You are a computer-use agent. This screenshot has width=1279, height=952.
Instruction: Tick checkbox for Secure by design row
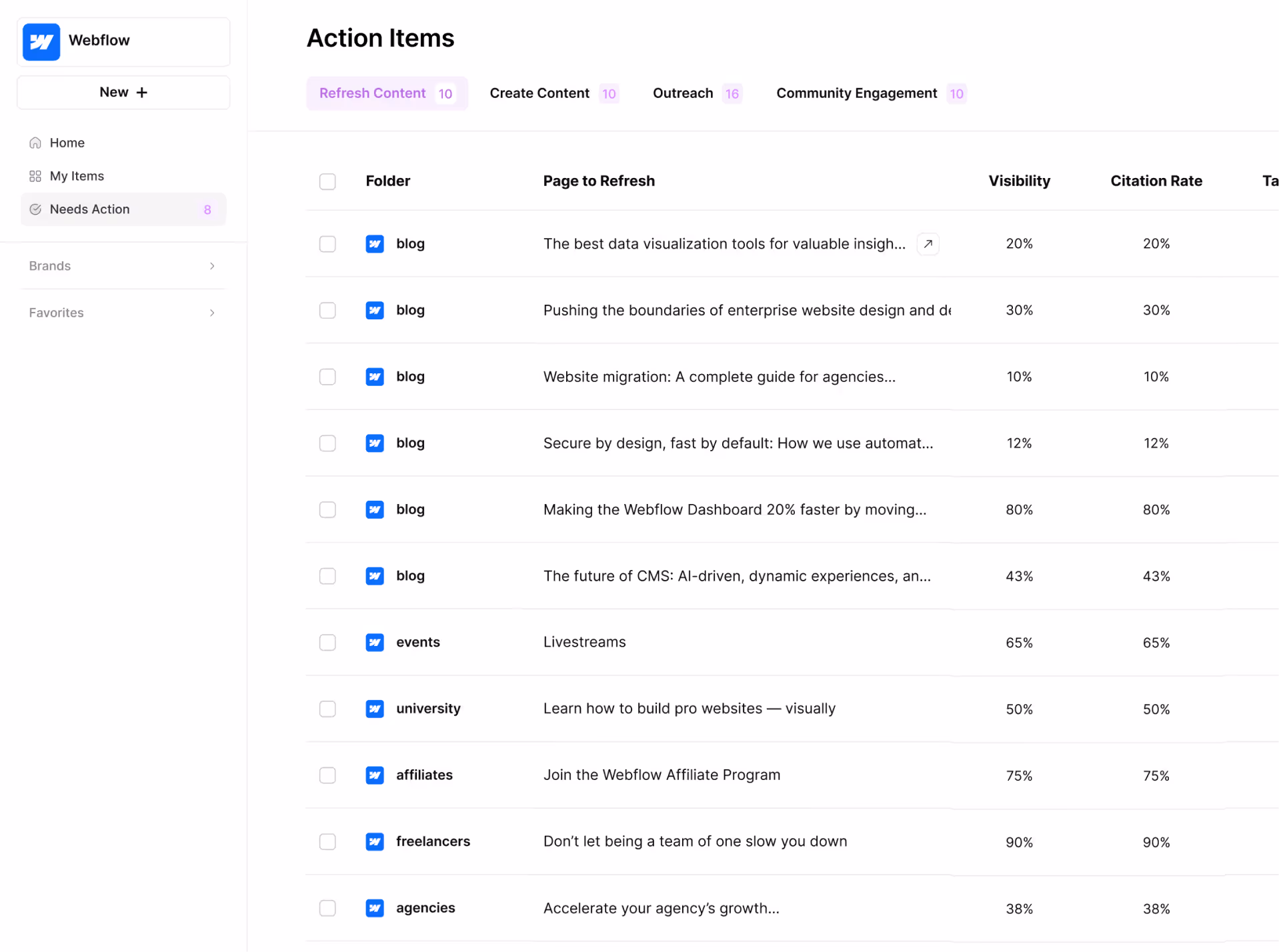pos(327,443)
